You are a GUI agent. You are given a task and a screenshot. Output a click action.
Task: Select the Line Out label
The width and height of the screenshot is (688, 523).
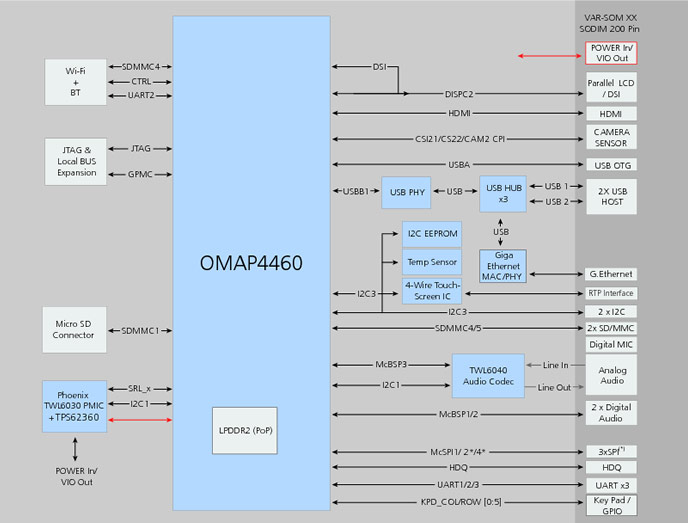point(554,388)
